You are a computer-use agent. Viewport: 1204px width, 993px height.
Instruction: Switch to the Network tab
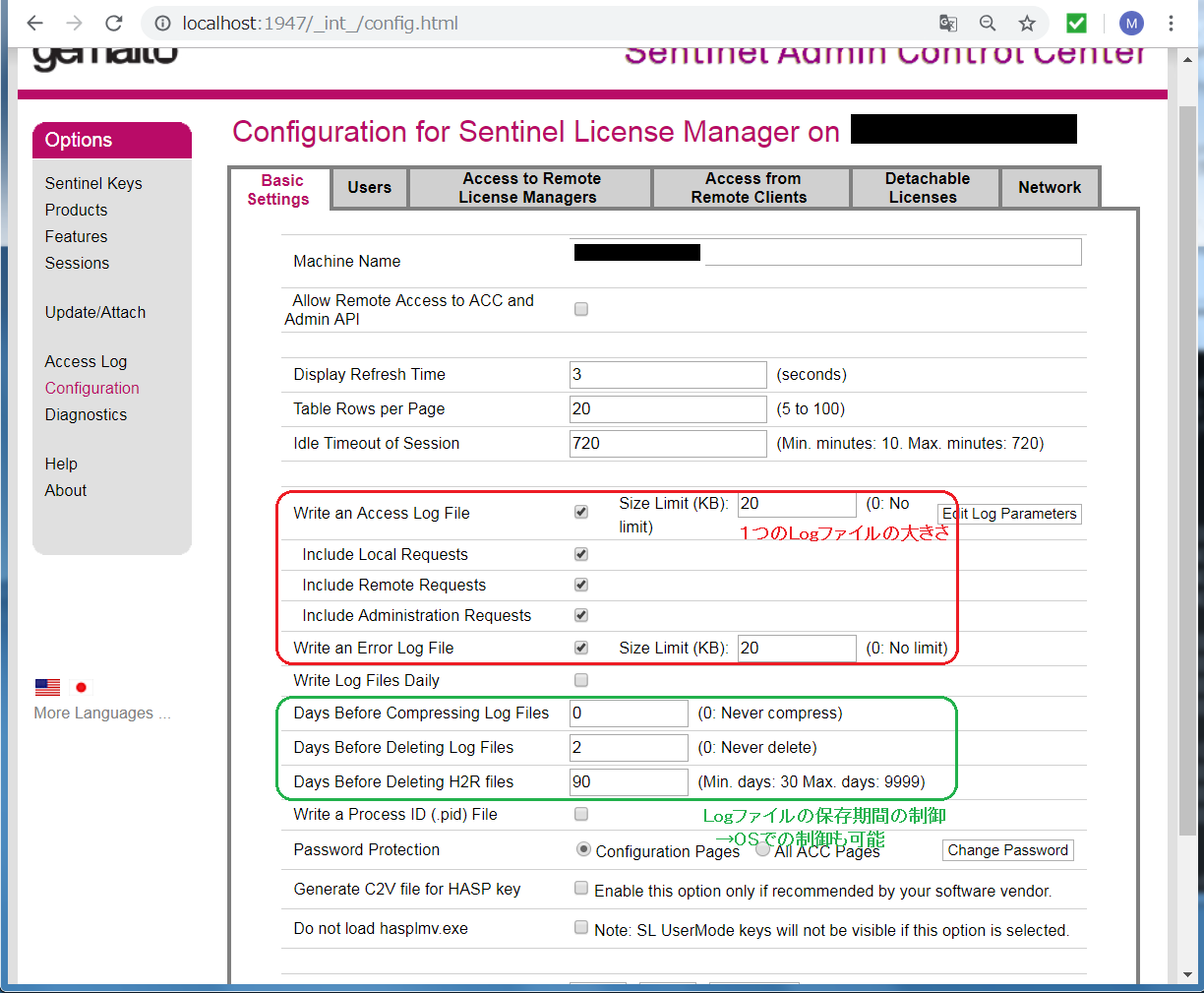(x=1050, y=187)
